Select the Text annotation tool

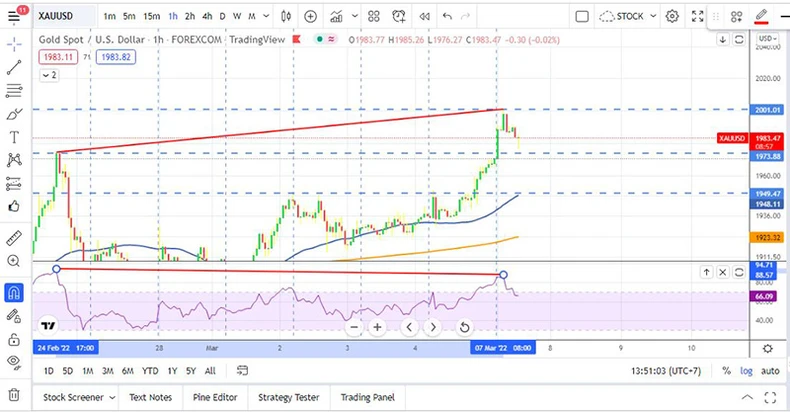14,137
